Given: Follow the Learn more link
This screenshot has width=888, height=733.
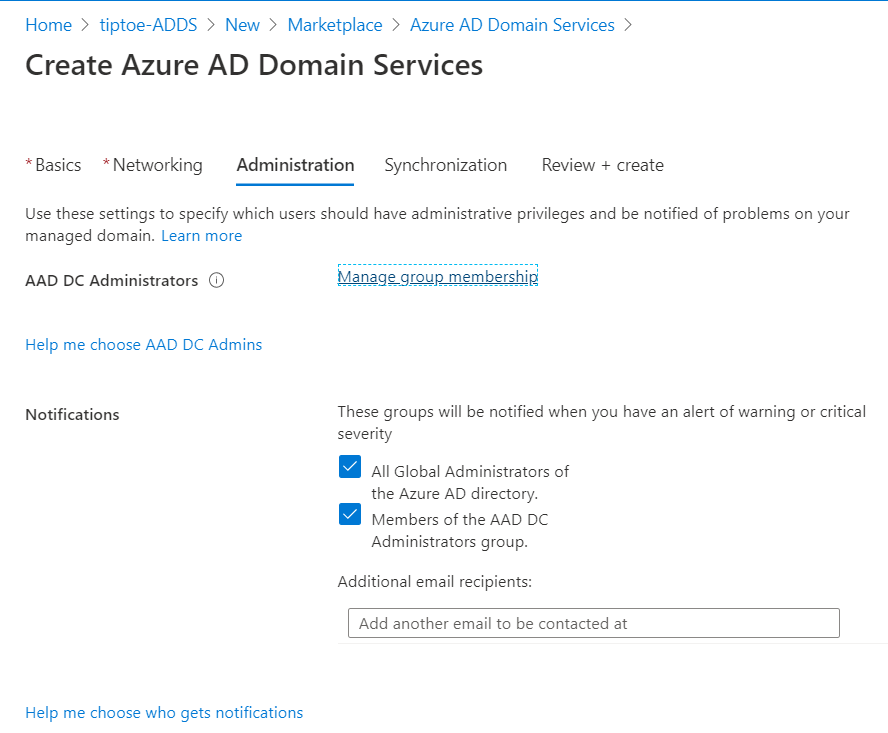Looking at the screenshot, I should tap(202, 236).
